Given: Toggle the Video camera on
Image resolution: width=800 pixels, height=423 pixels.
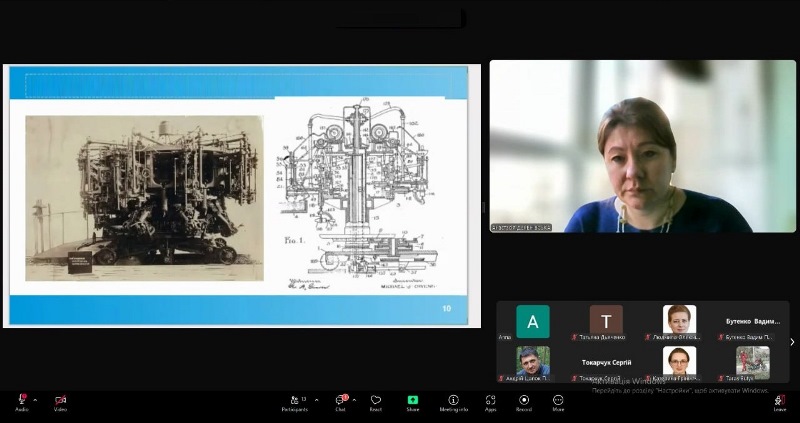Looking at the screenshot, I should click(x=60, y=401).
